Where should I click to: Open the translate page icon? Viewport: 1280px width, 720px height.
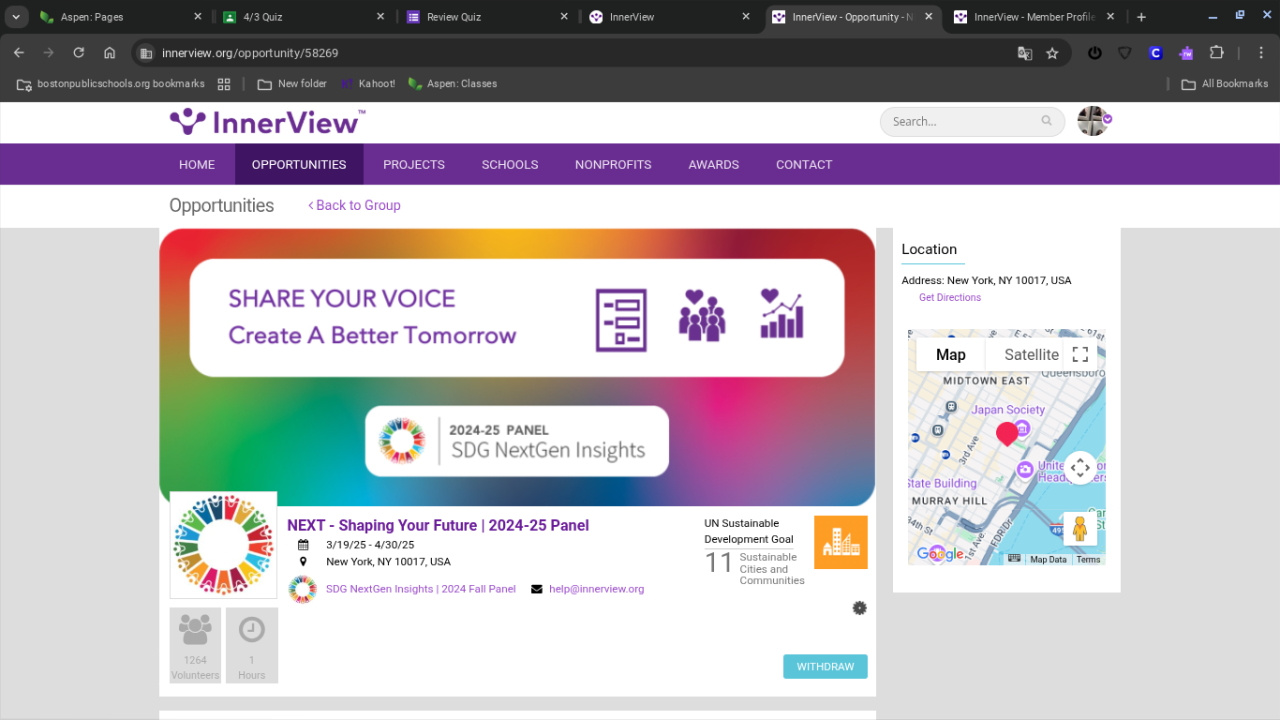point(1025,53)
